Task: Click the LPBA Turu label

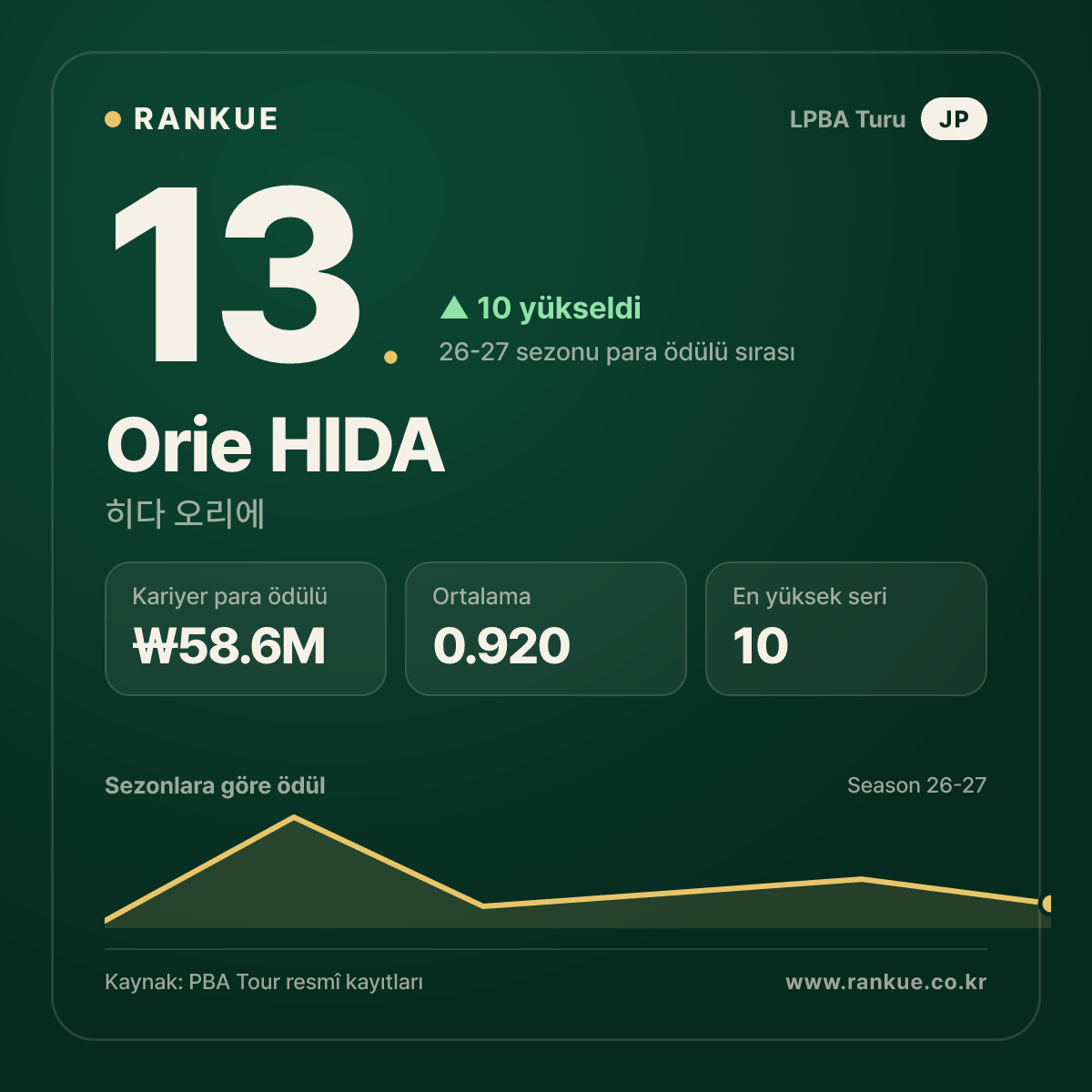Action: click(847, 119)
